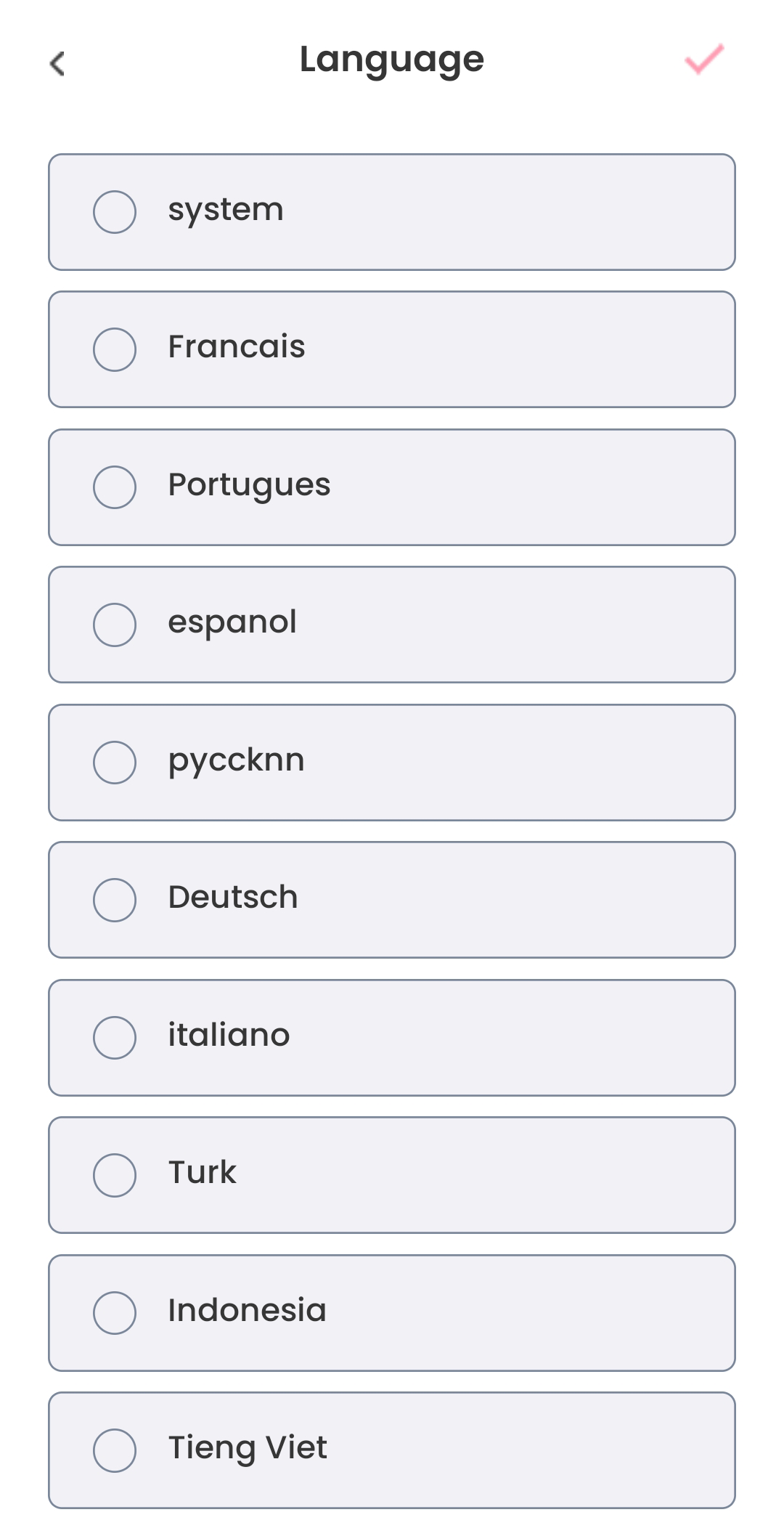Tap the Portugues option text
This screenshot has height=1536, width=784.
249,485
